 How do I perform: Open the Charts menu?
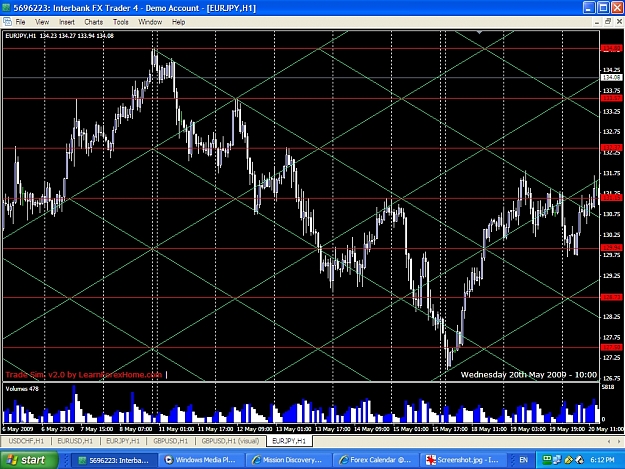94,22
